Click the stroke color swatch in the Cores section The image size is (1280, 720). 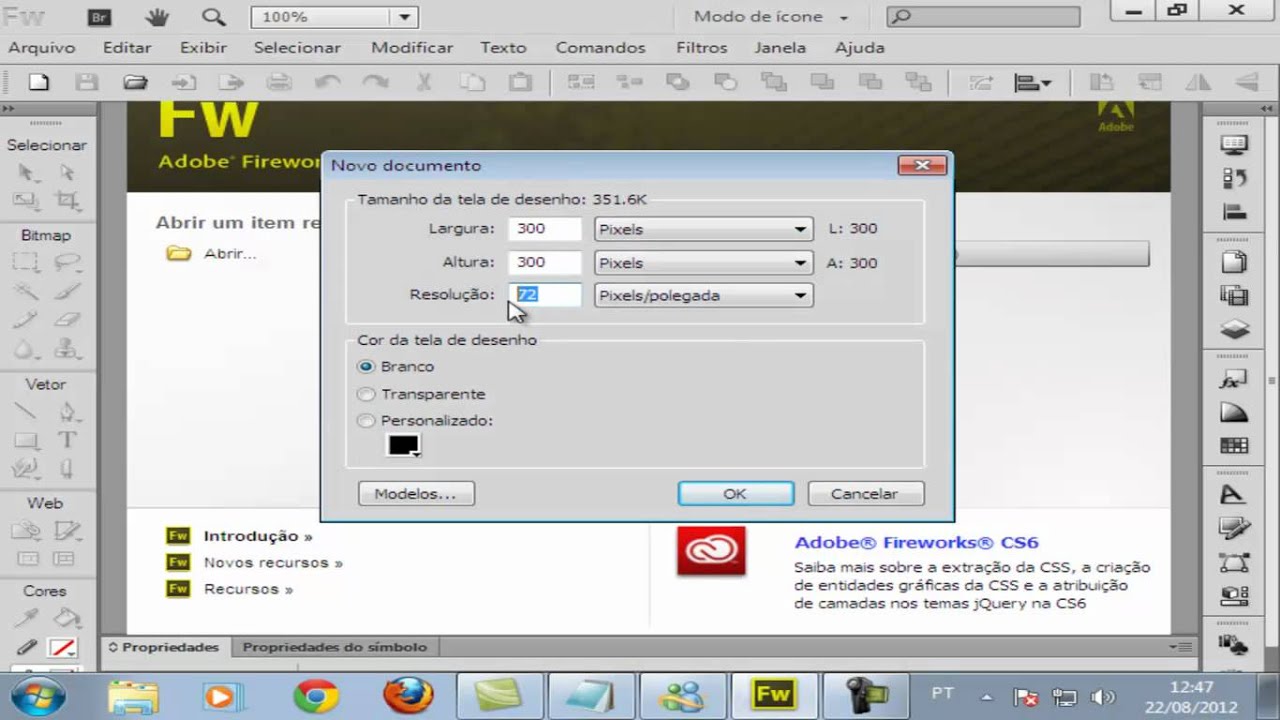pos(63,647)
